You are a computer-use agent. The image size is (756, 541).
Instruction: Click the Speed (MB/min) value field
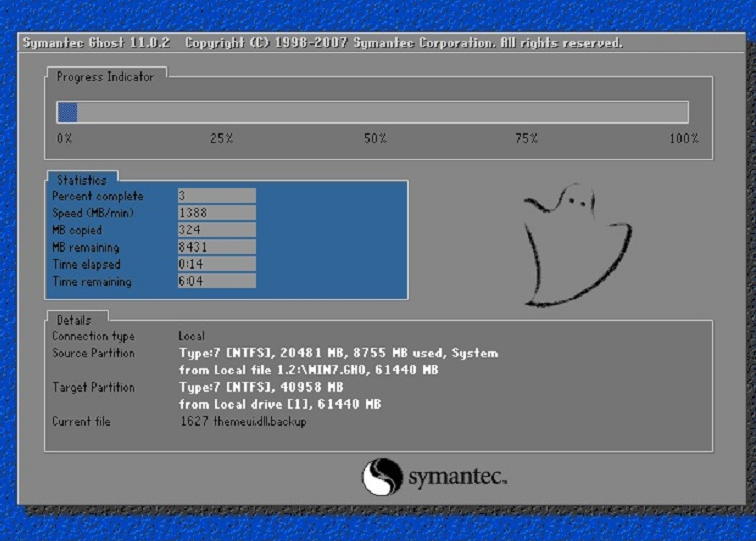pyautogui.click(x=216, y=213)
